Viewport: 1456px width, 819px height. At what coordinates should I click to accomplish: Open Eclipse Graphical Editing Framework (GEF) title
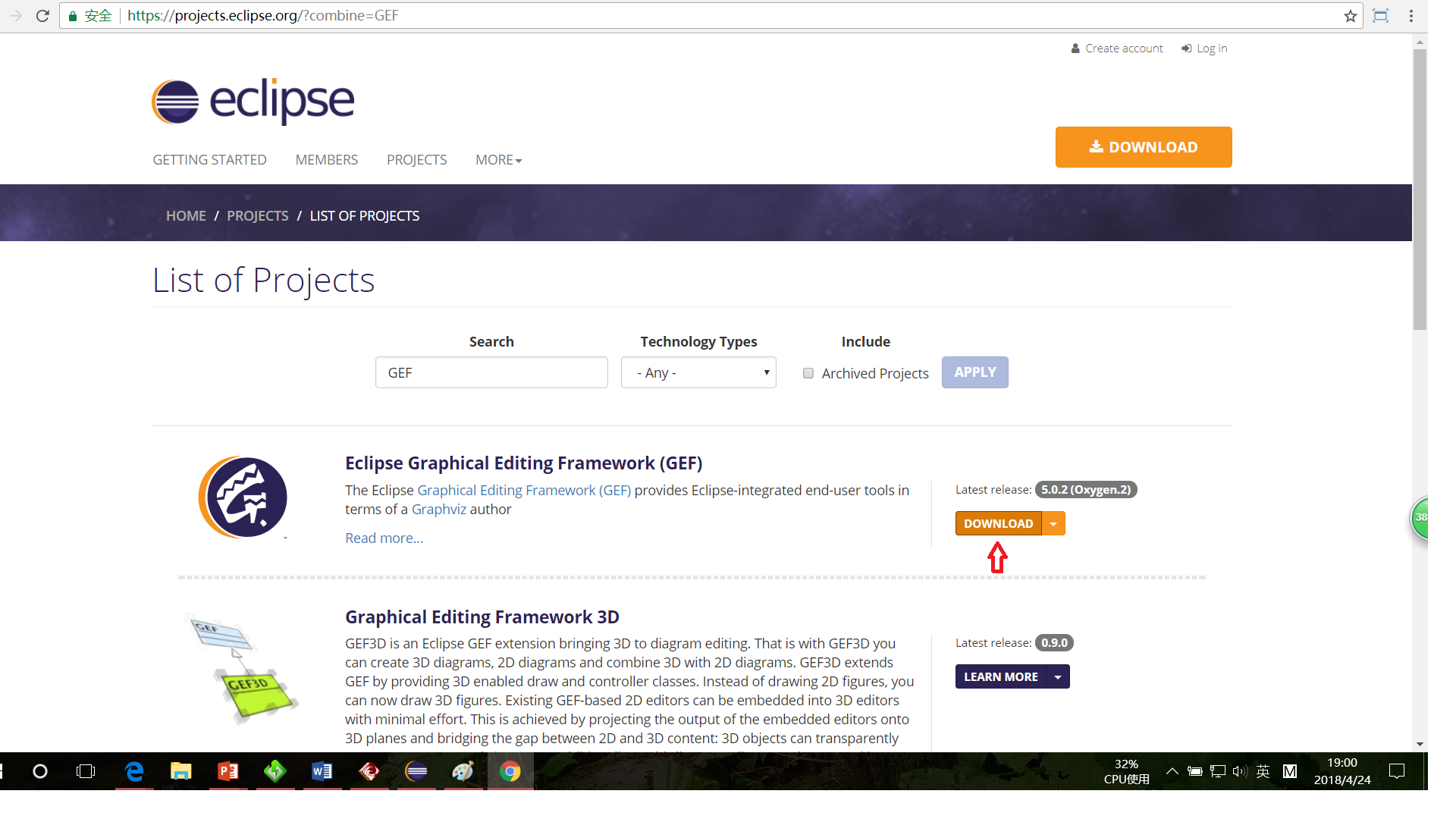523,463
